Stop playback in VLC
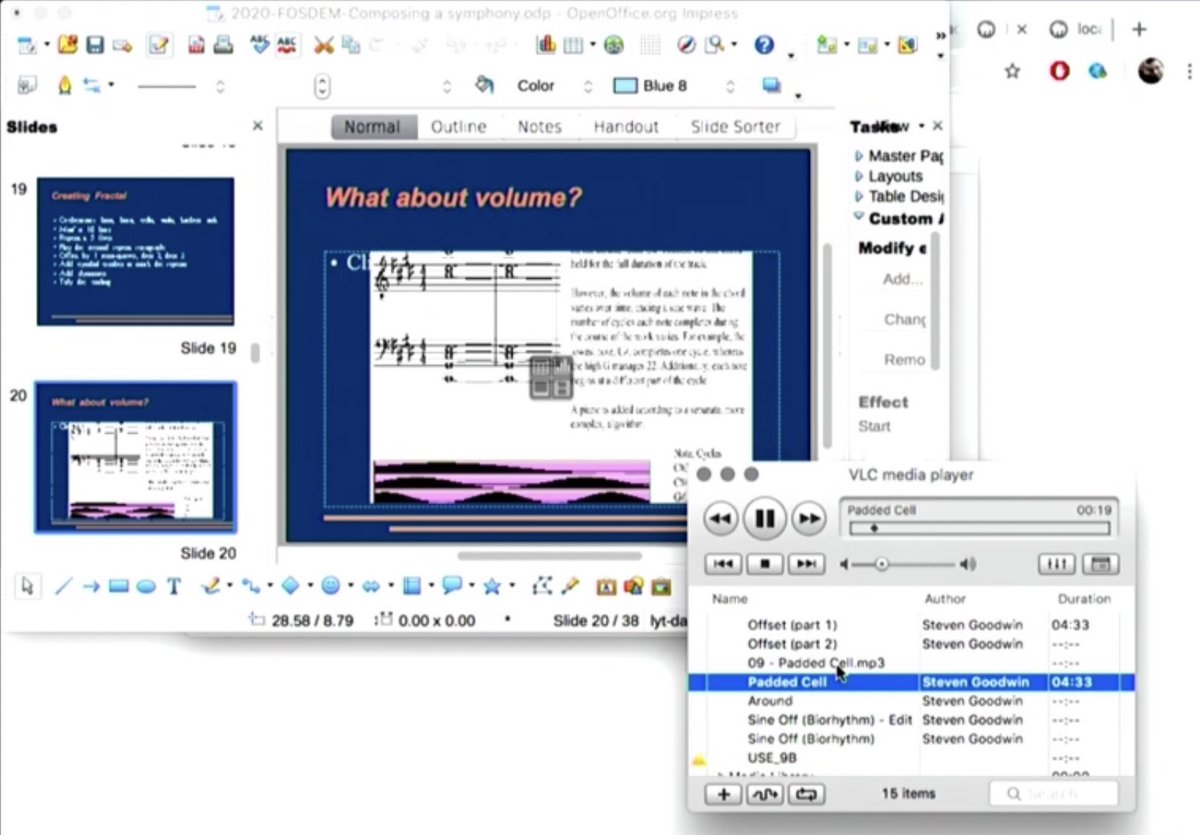This screenshot has height=835, width=1200. point(765,564)
